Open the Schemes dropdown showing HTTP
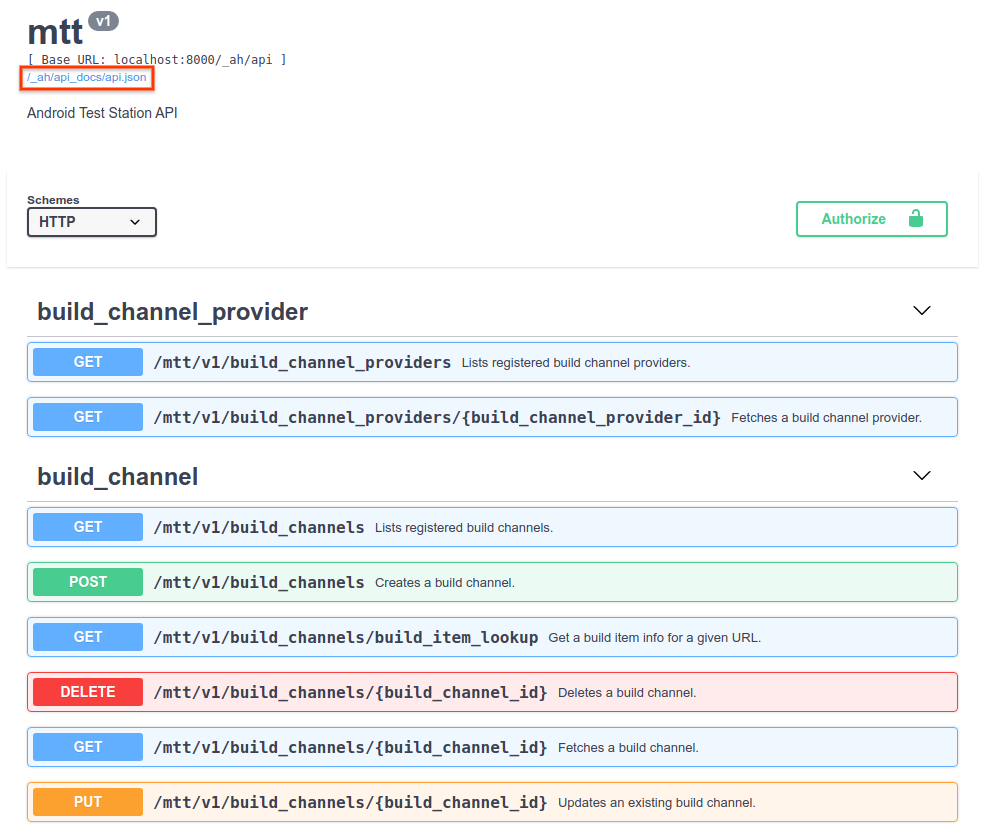Viewport: 986px width, 836px height. pos(91,221)
